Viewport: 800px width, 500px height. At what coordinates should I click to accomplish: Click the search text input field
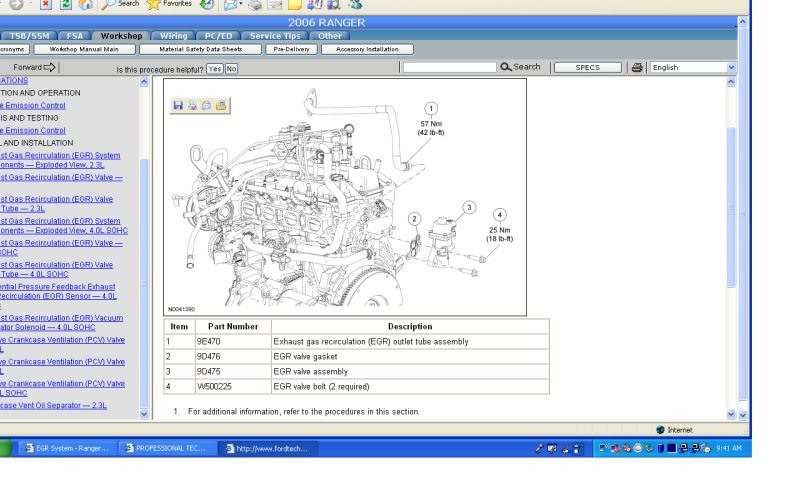click(449, 67)
